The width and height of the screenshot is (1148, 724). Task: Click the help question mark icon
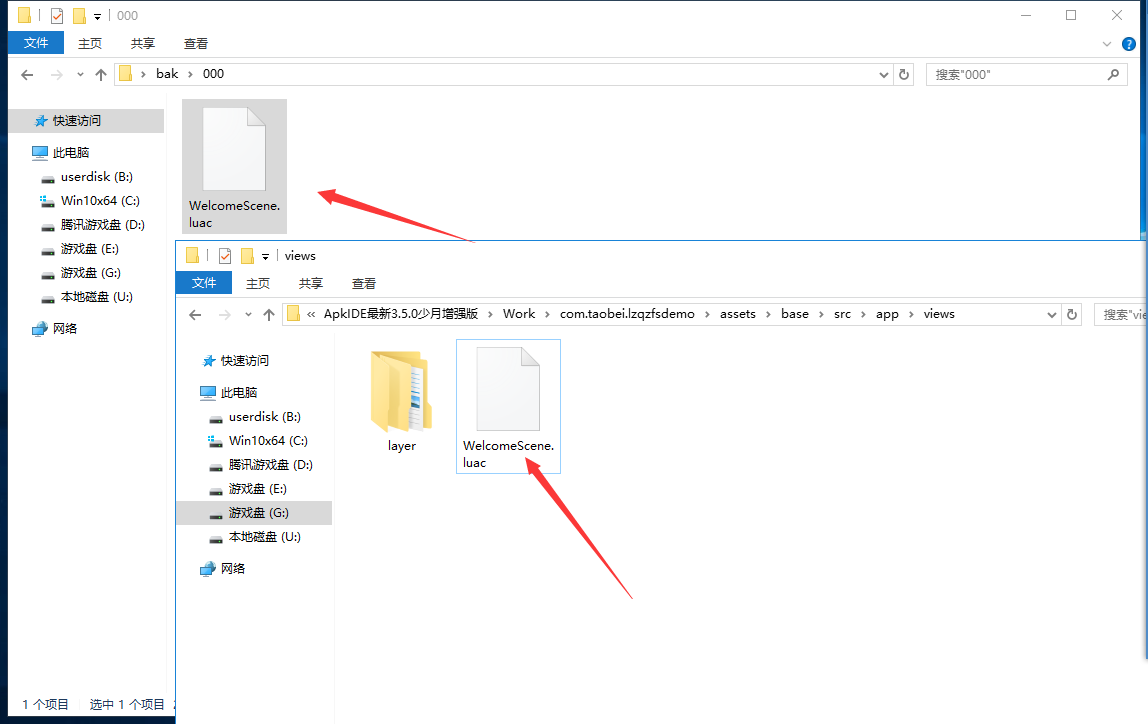(x=1129, y=44)
